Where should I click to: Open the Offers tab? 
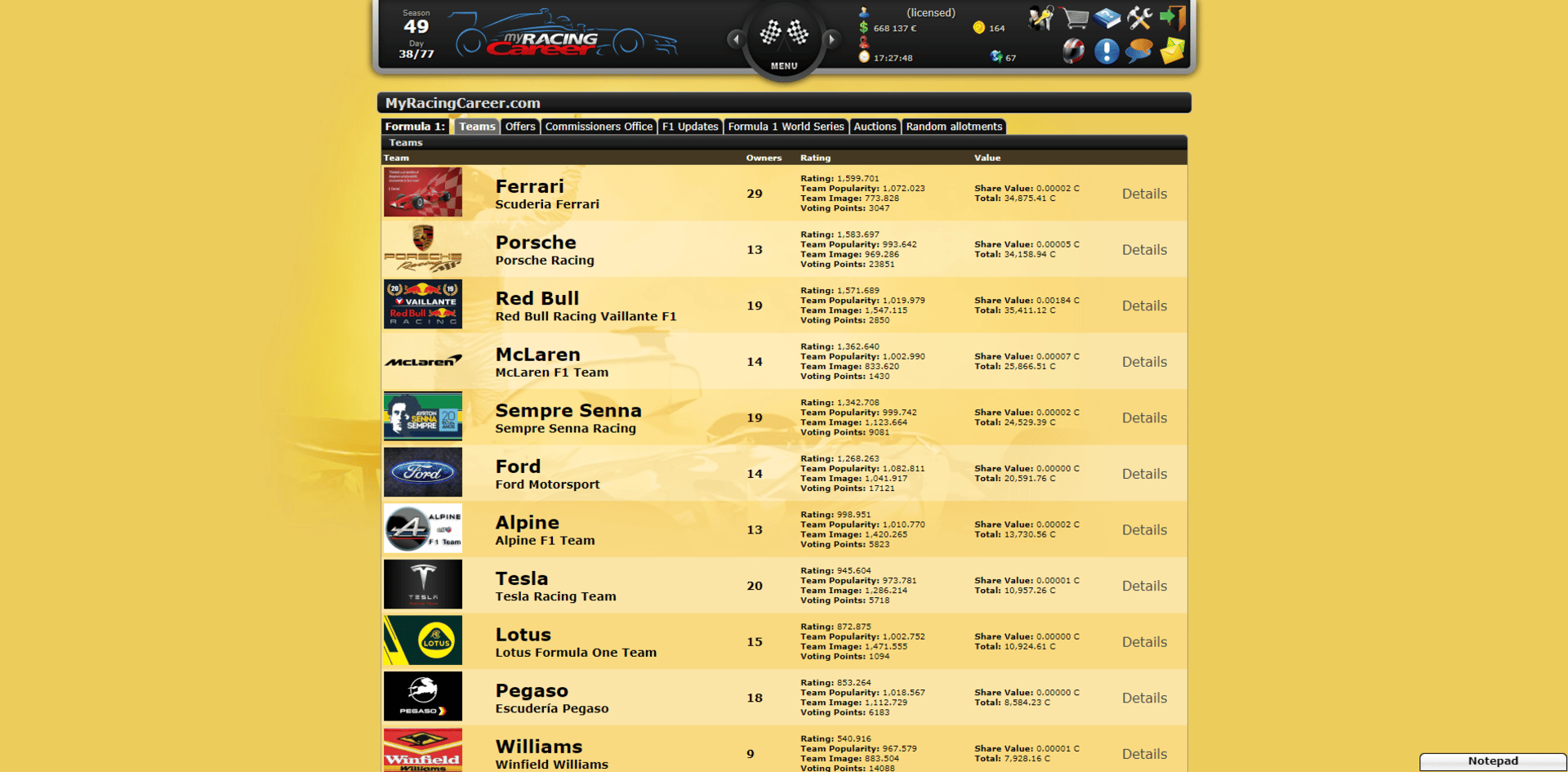click(x=520, y=127)
